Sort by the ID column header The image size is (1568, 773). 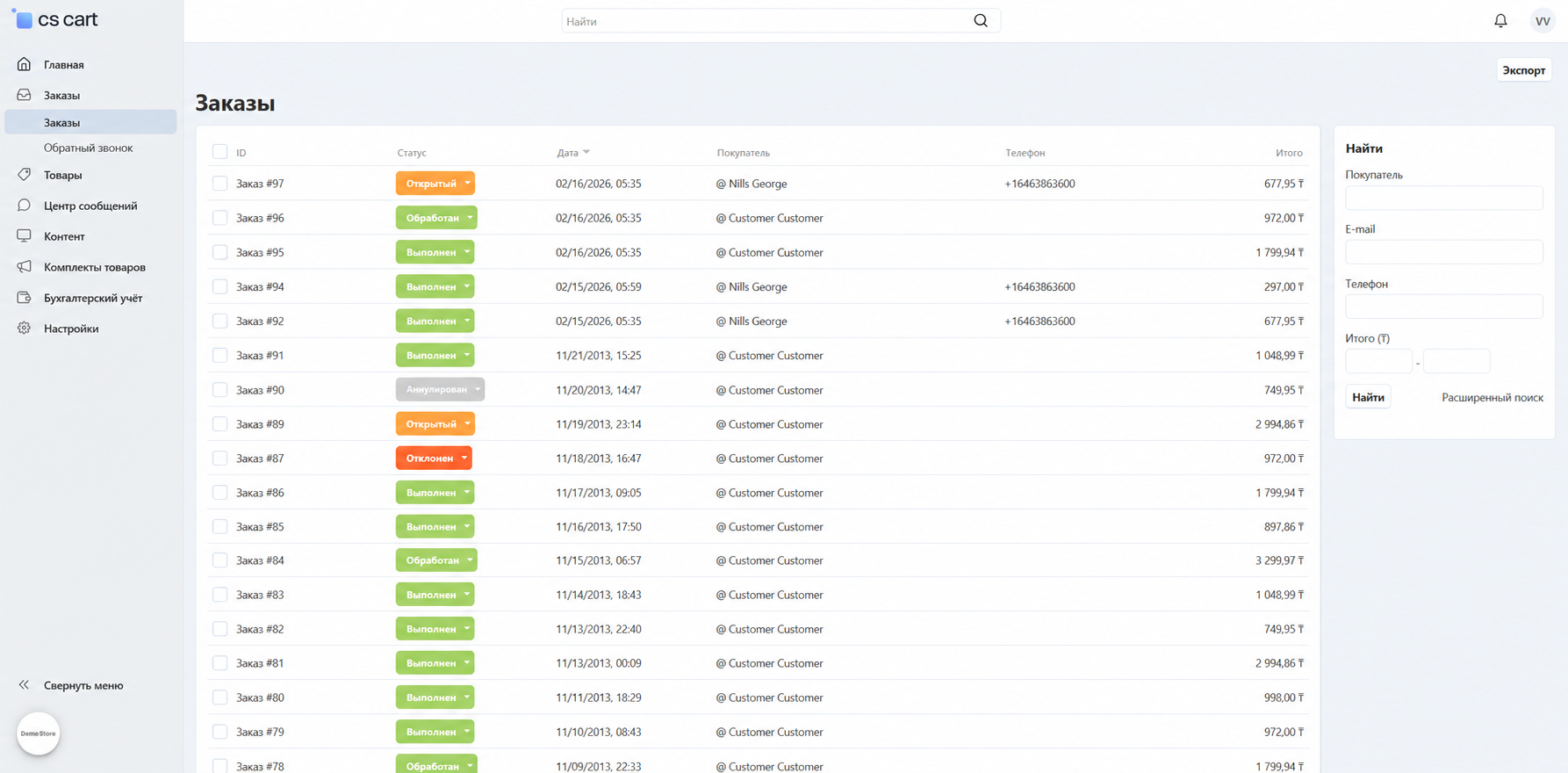241,153
